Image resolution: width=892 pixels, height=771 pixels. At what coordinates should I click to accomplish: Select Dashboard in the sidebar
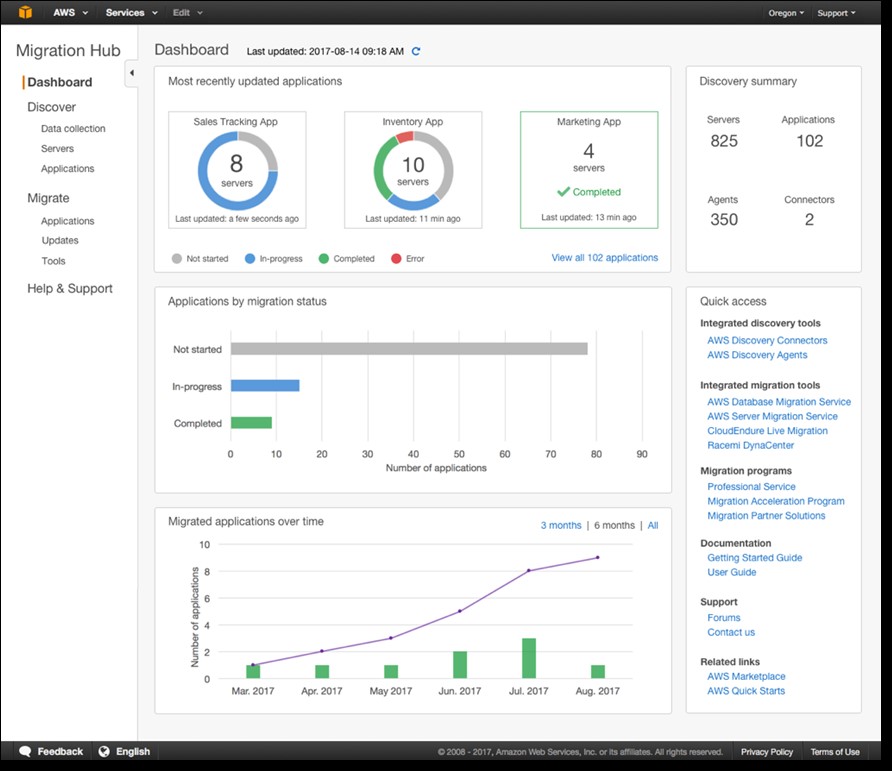pos(62,81)
